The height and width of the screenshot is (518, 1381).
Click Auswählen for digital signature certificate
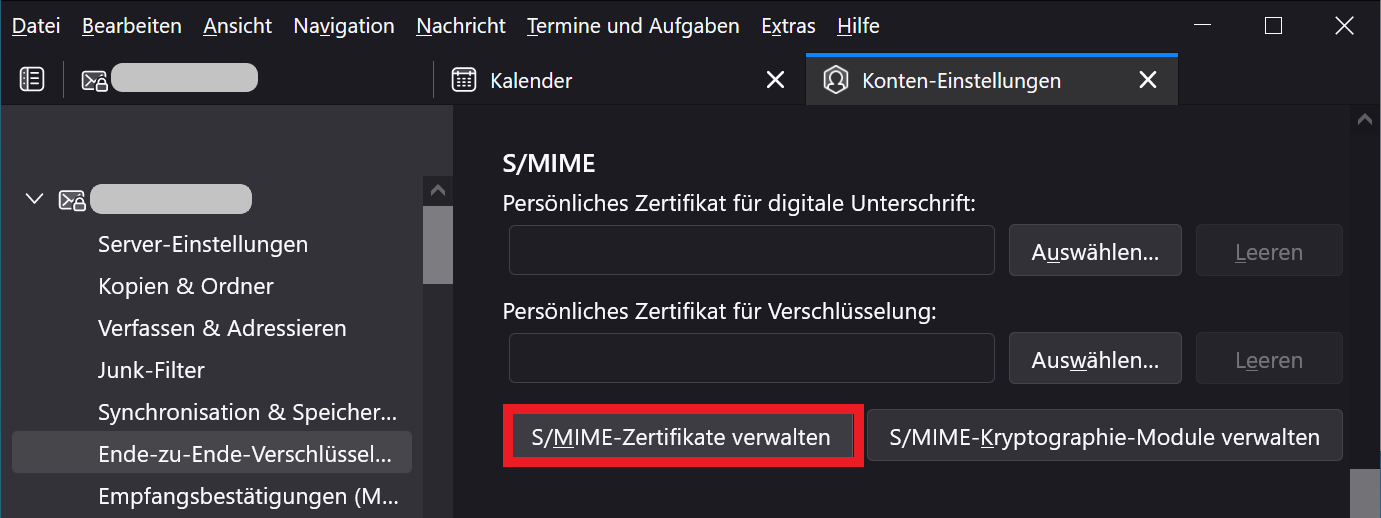pyautogui.click(x=1095, y=252)
